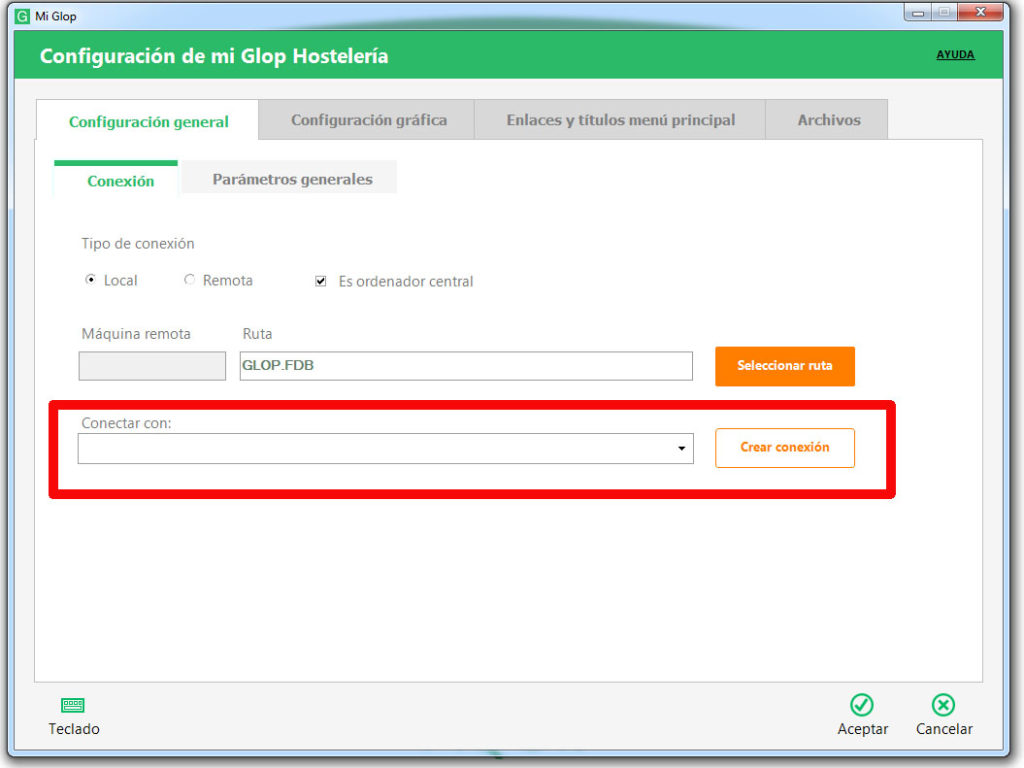The height and width of the screenshot is (768, 1024).
Task: Click the Conectar con: label
Action: (126, 423)
